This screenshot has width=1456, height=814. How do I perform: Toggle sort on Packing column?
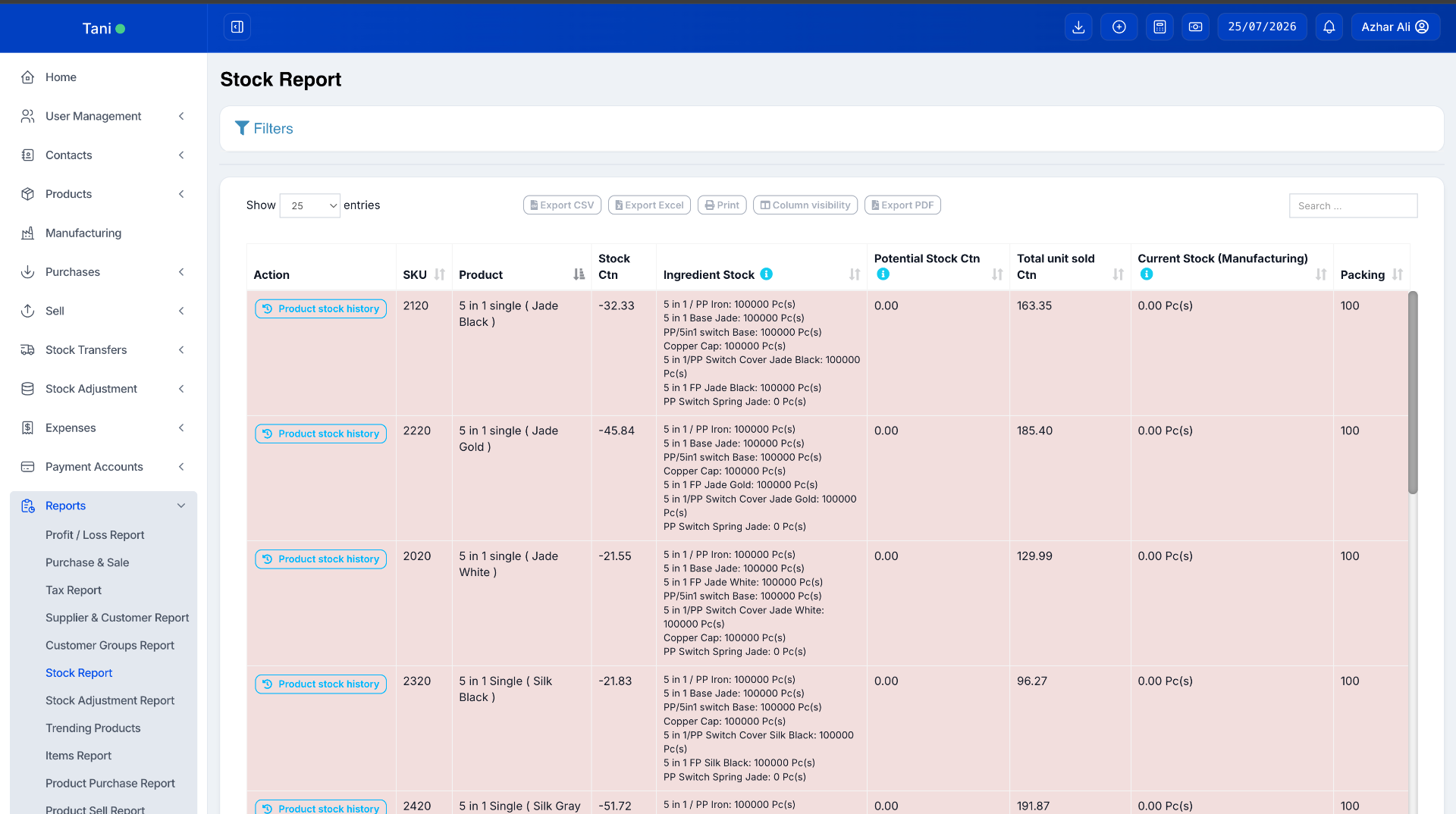point(1398,274)
